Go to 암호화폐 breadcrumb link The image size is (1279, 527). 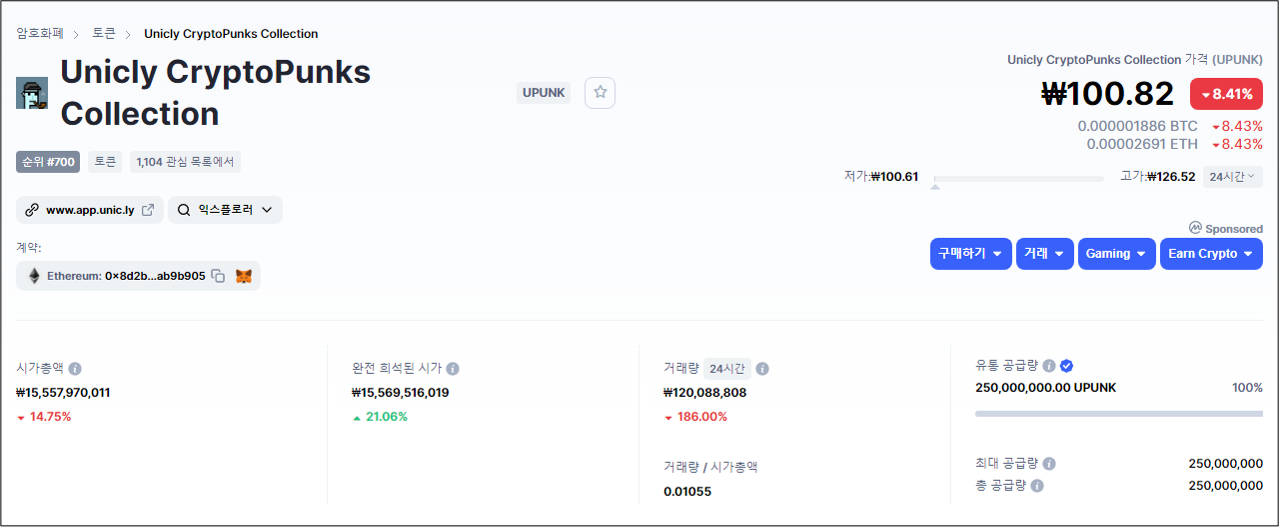(x=40, y=34)
